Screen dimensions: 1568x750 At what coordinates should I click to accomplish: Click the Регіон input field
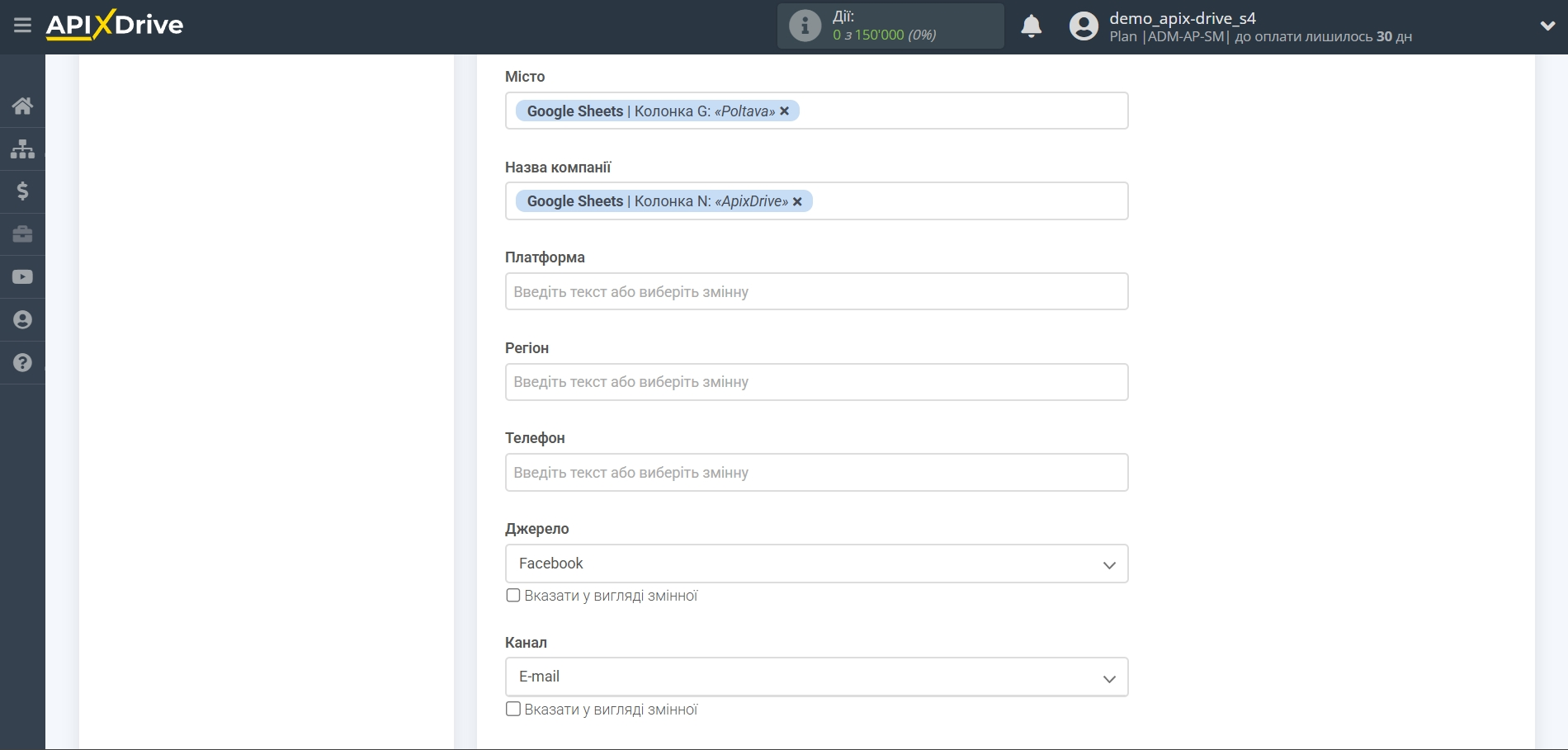[815, 382]
